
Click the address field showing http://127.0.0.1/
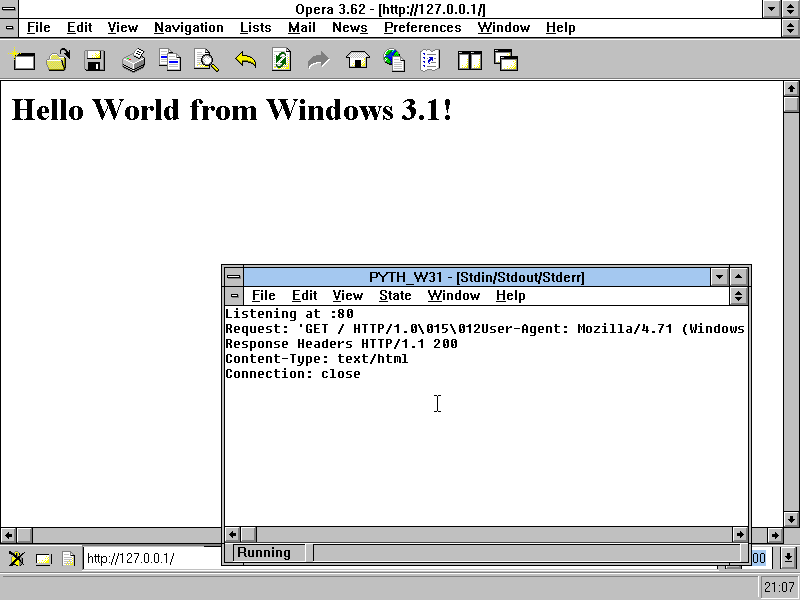pyautogui.click(x=150, y=559)
